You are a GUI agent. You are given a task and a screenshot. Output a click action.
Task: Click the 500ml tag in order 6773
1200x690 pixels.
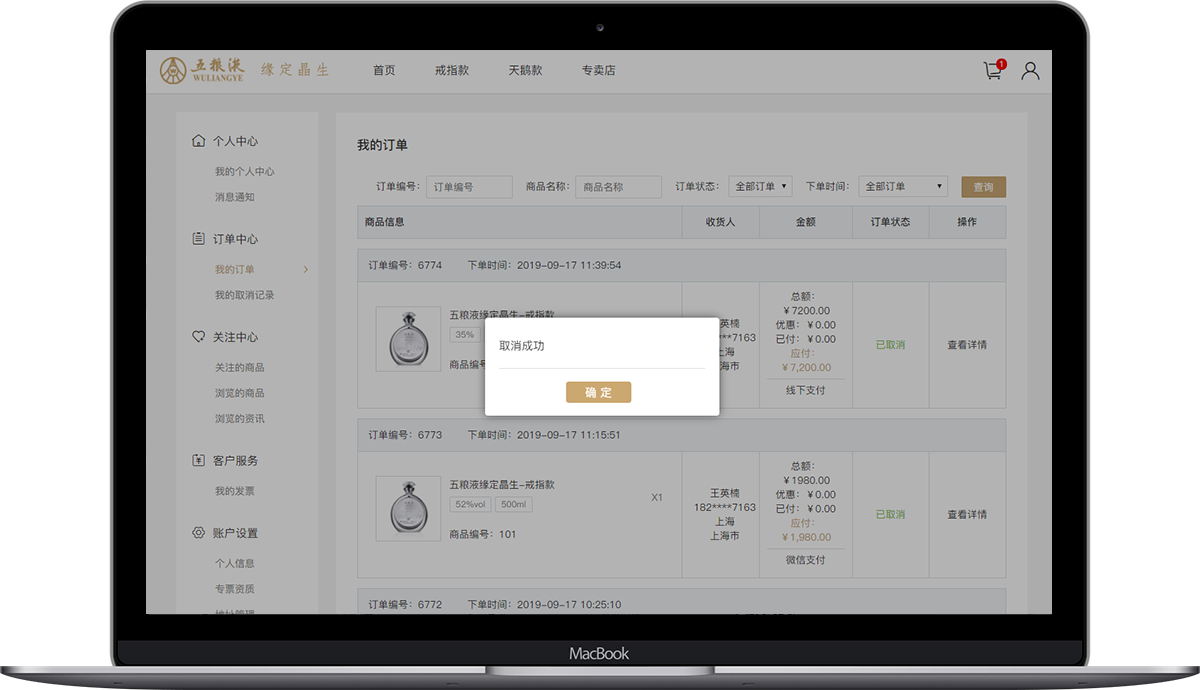(x=514, y=505)
